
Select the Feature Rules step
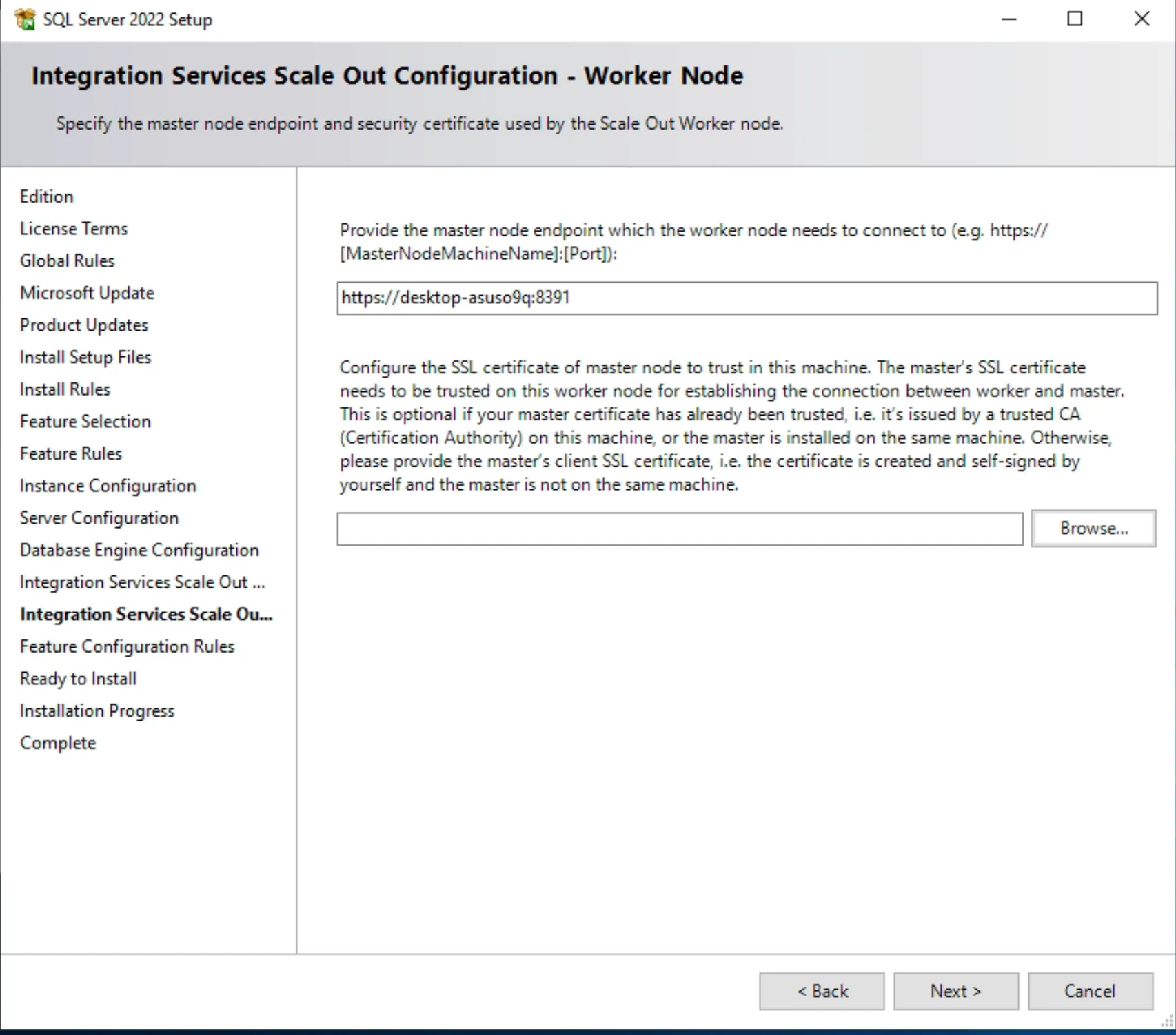71,453
